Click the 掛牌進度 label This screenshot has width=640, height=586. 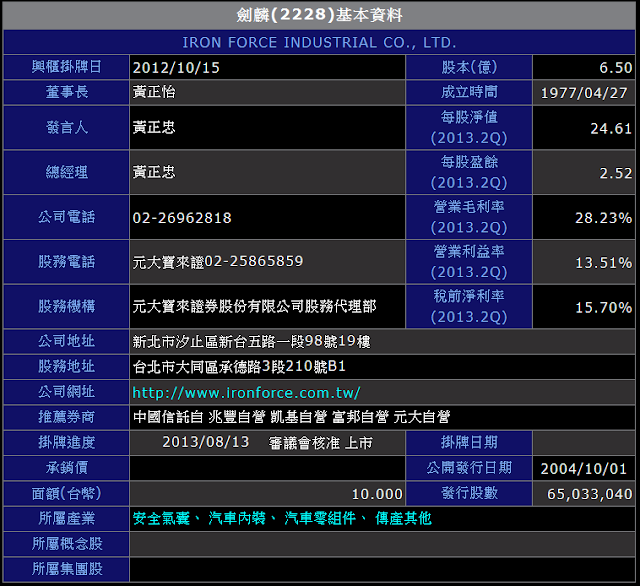click(x=67, y=443)
